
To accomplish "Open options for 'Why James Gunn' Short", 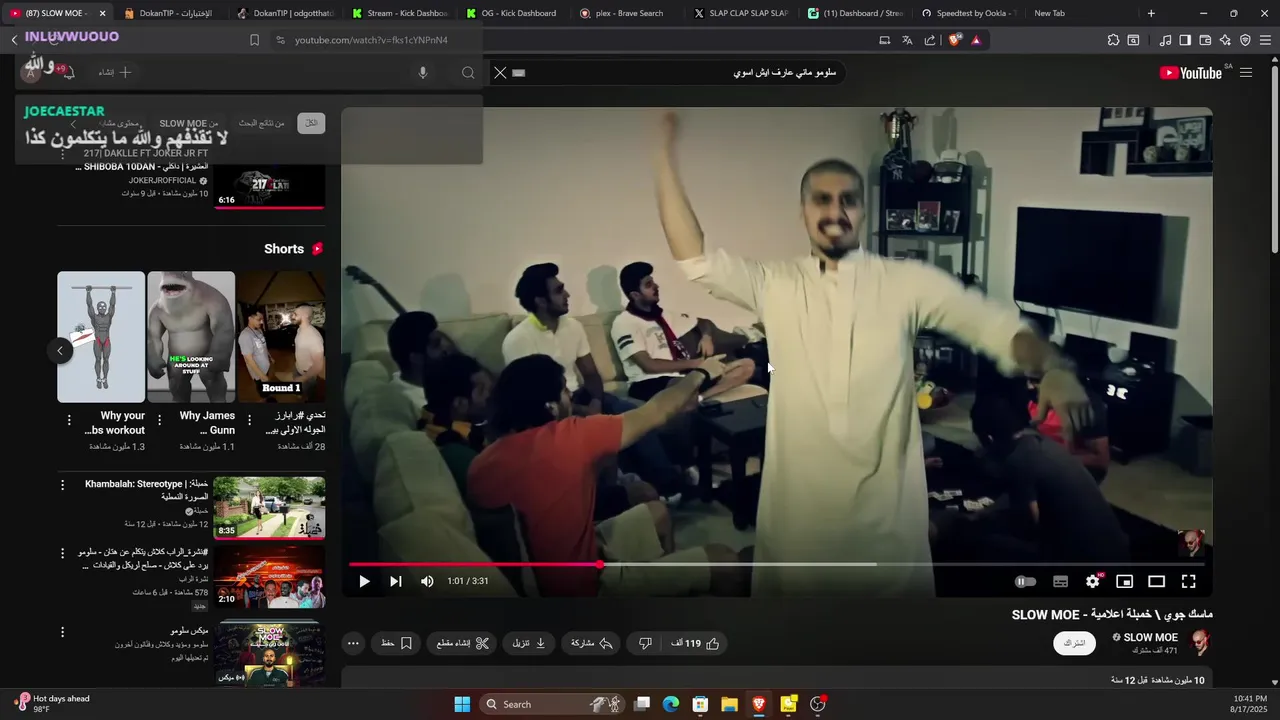I will tap(159, 420).
